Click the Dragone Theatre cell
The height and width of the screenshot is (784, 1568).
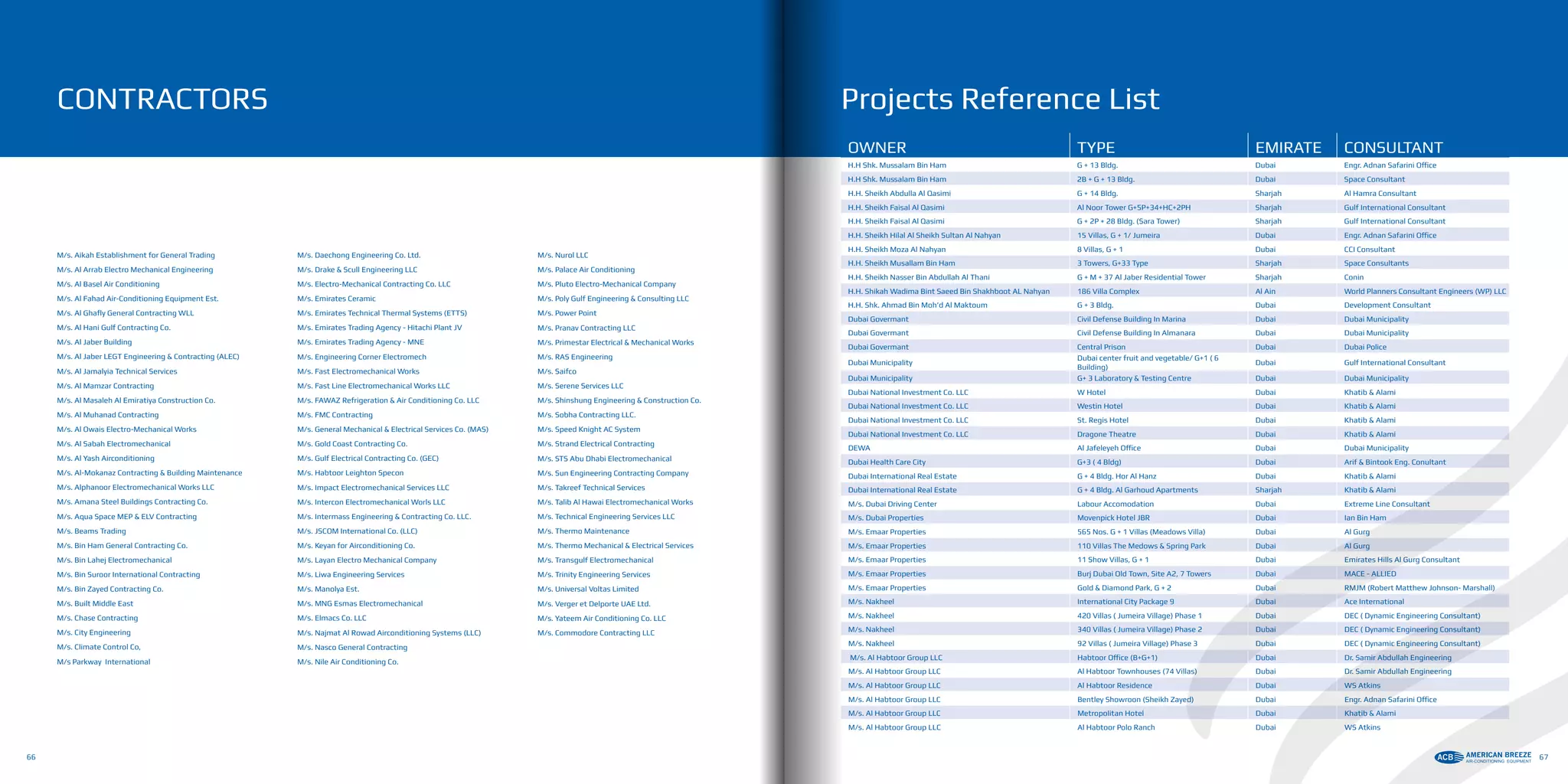click(1106, 435)
